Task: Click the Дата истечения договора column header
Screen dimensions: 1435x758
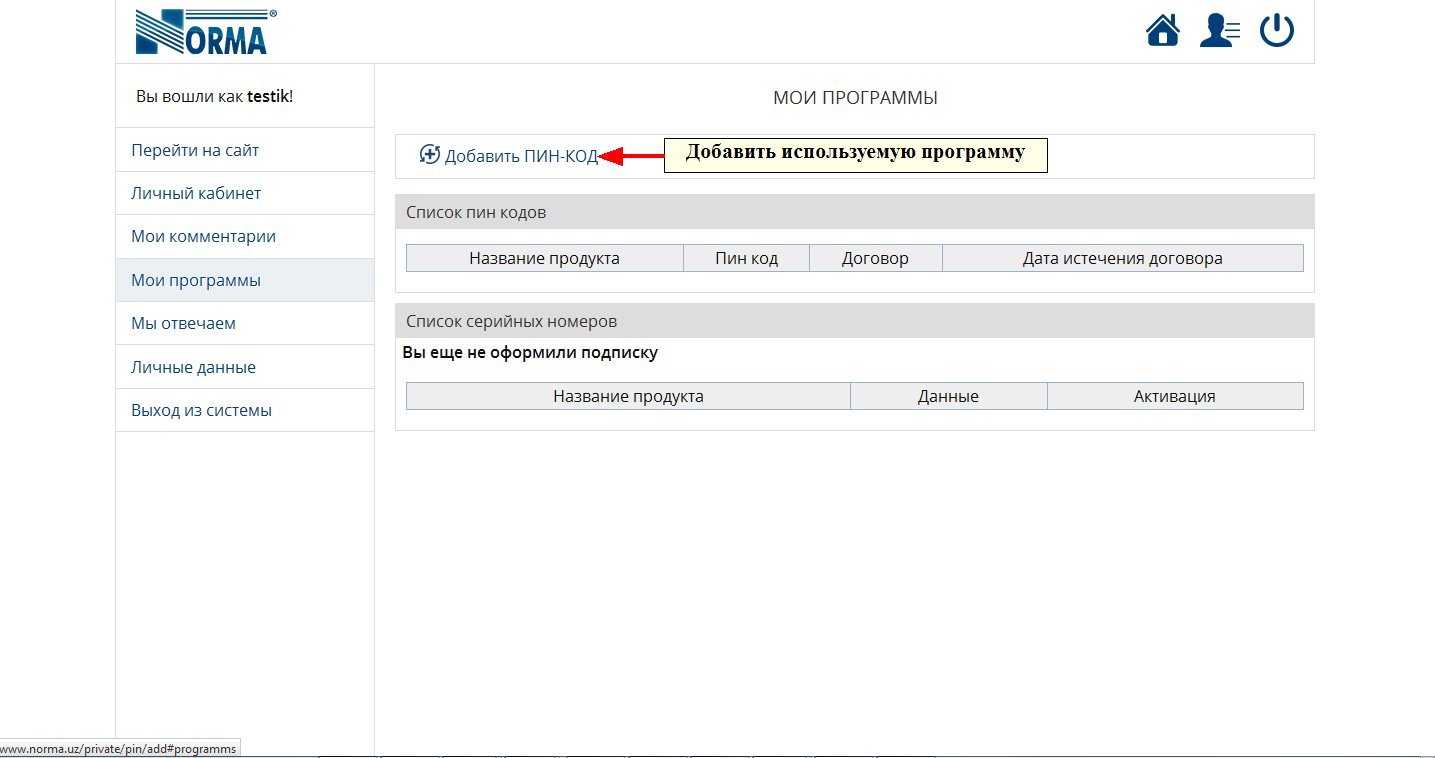Action: coord(1122,258)
